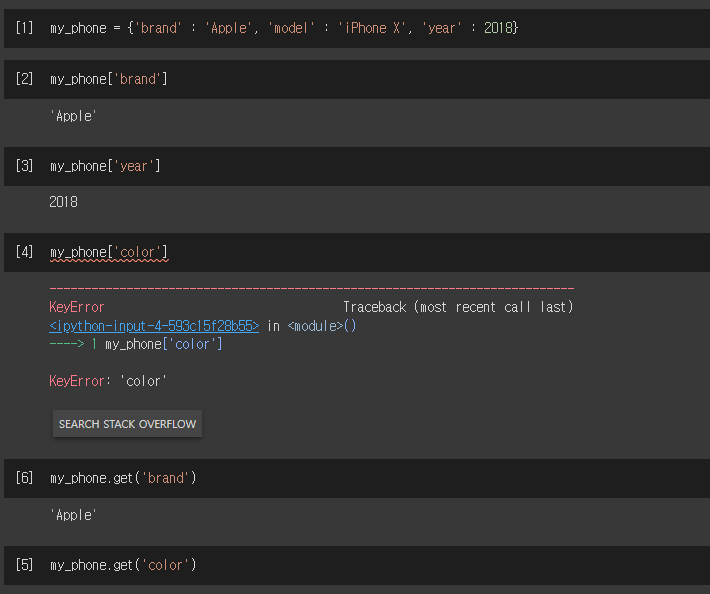The image size is (710, 594).
Task: Run cell with execution count [3]
Action: pyautogui.click(x=24, y=166)
